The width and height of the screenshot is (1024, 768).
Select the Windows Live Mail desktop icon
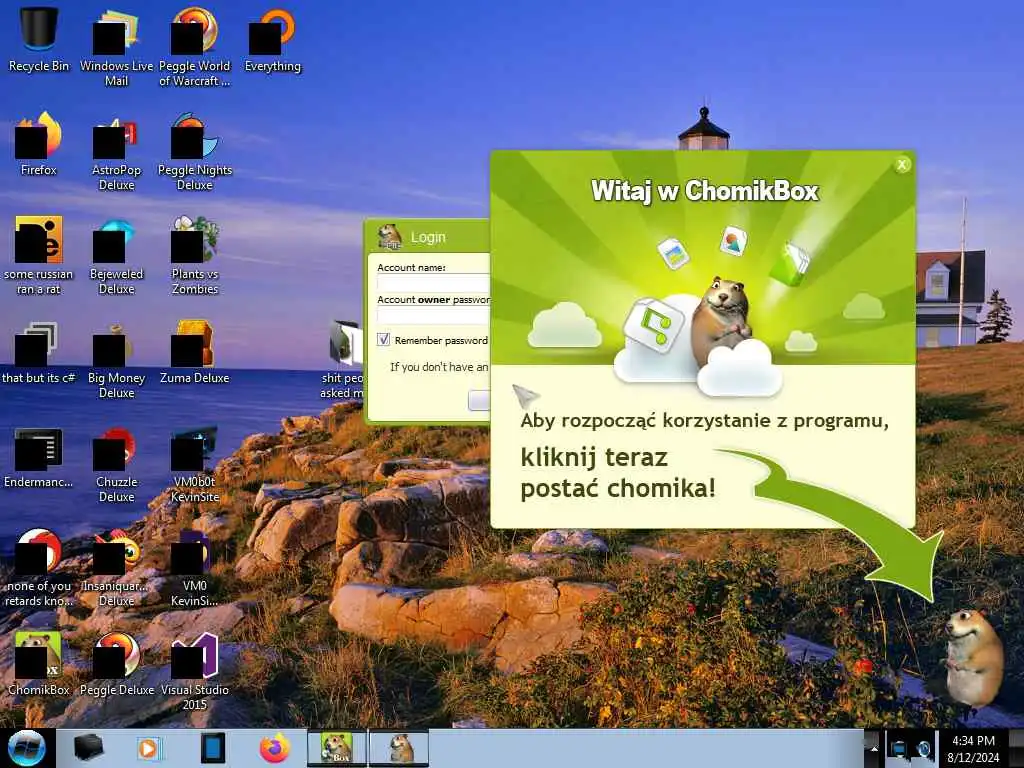pyautogui.click(x=116, y=46)
